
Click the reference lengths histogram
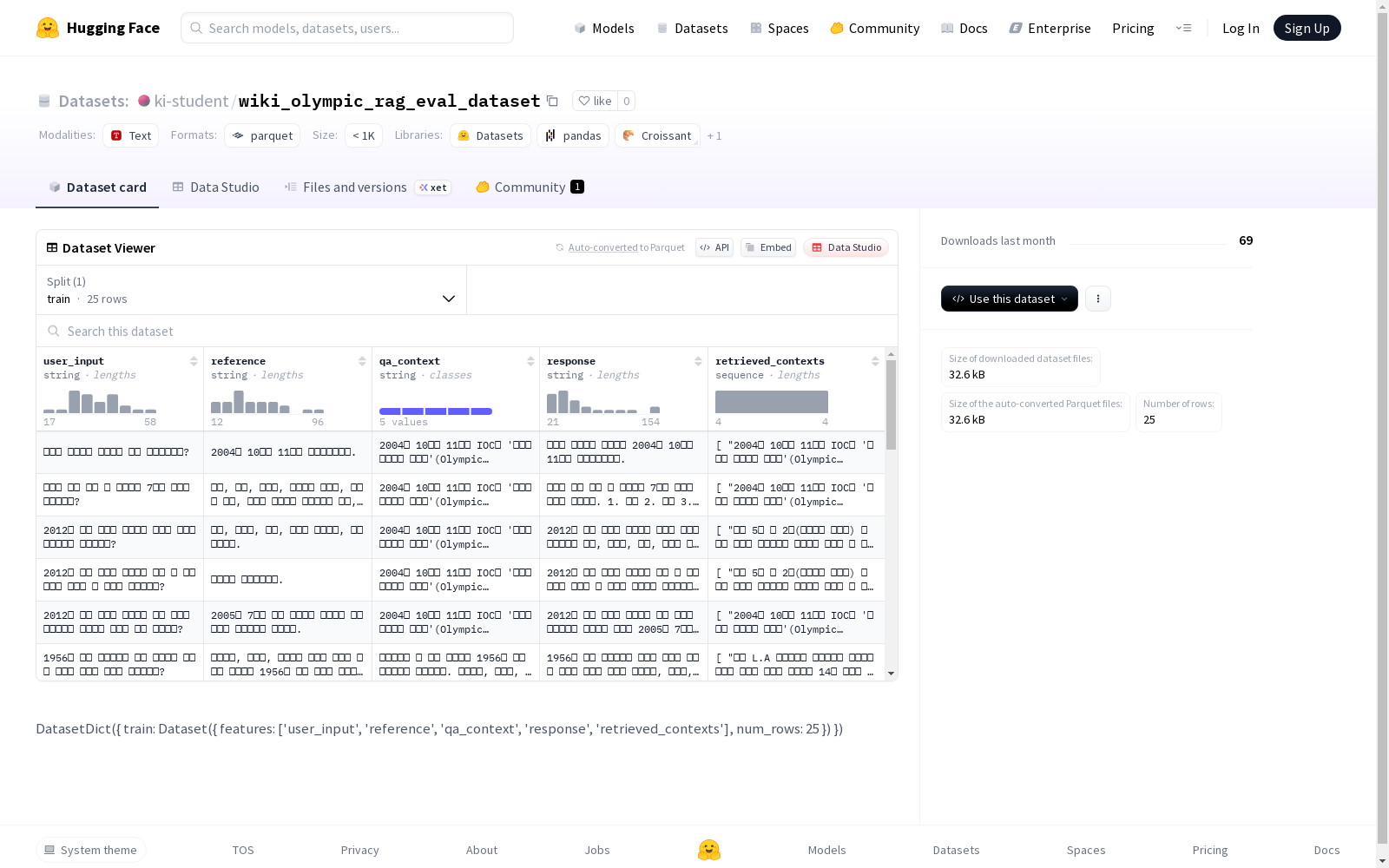click(267, 401)
